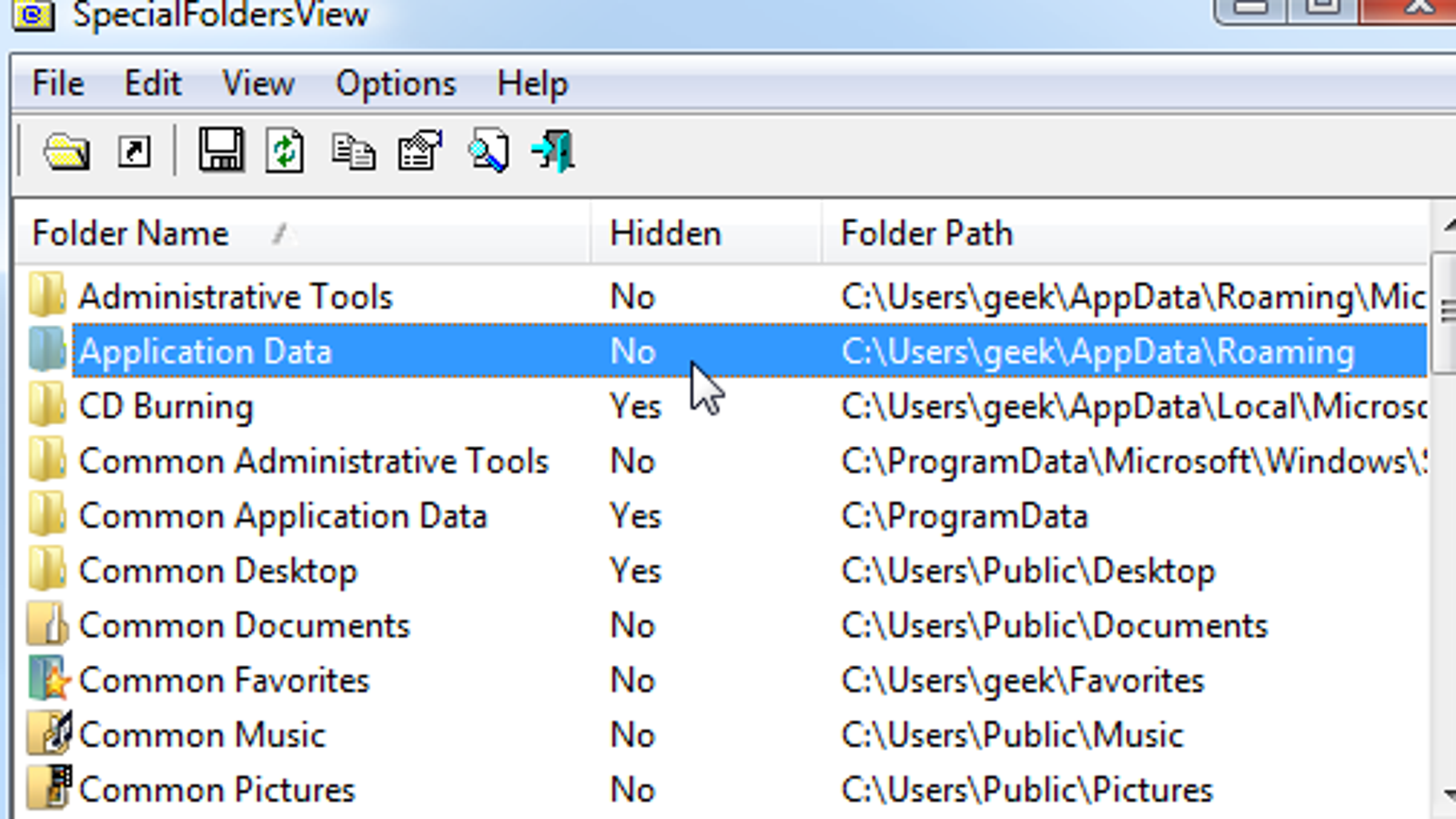
Task: Click the CD Burning folder icon
Action: pyautogui.click(x=47, y=405)
